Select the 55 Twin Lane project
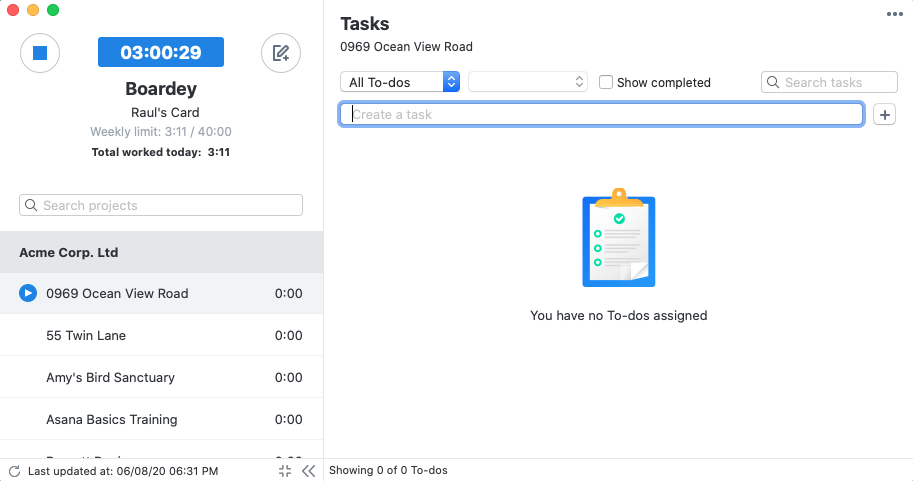Viewport: 913px width, 481px height. (161, 335)
